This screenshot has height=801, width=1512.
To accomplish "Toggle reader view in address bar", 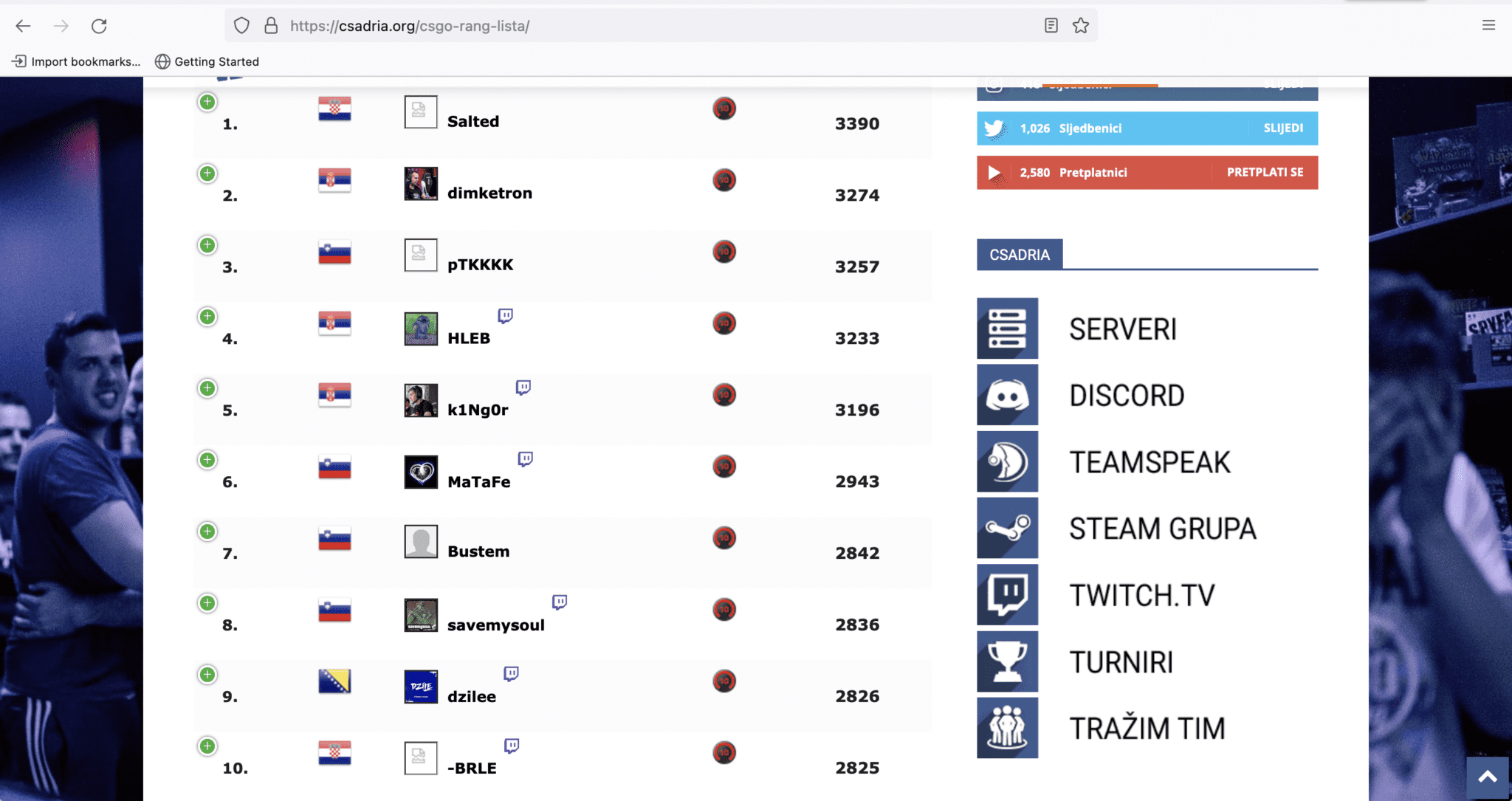I will pyautogui.click(x=1051, y=26).
